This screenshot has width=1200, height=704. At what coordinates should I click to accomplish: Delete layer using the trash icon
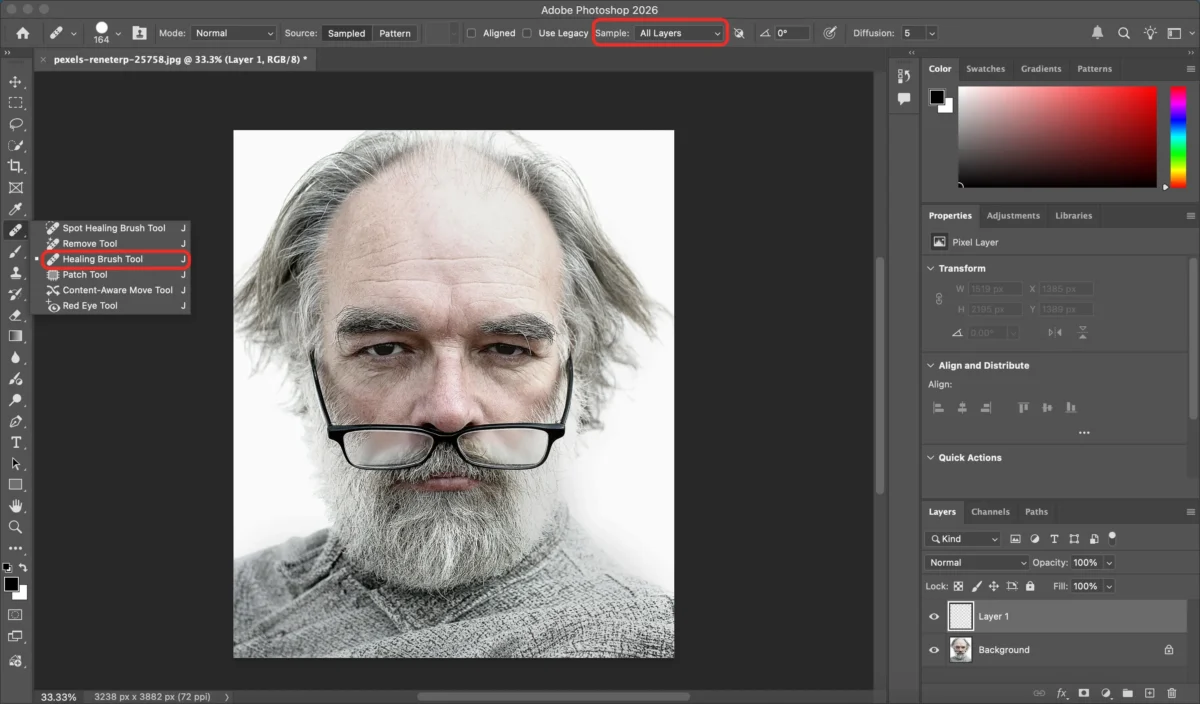(x=1172, y=693)
